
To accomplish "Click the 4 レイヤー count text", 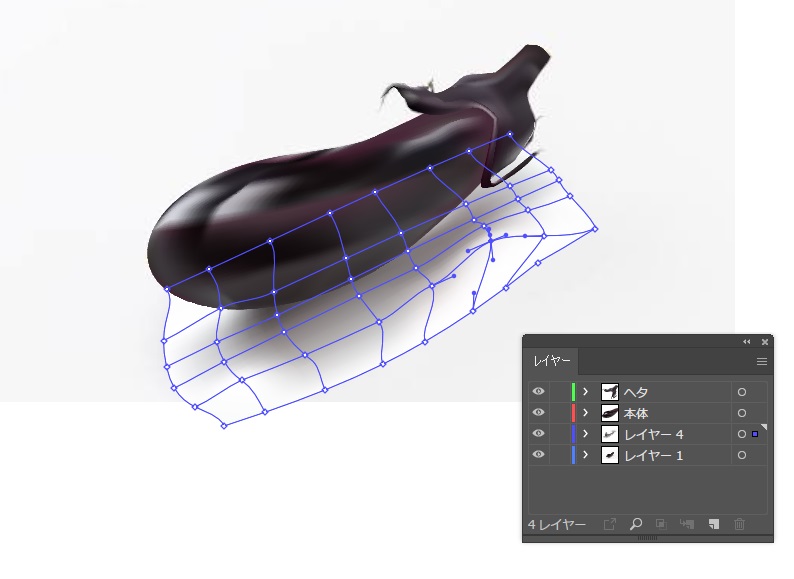I will coord(557,524).
